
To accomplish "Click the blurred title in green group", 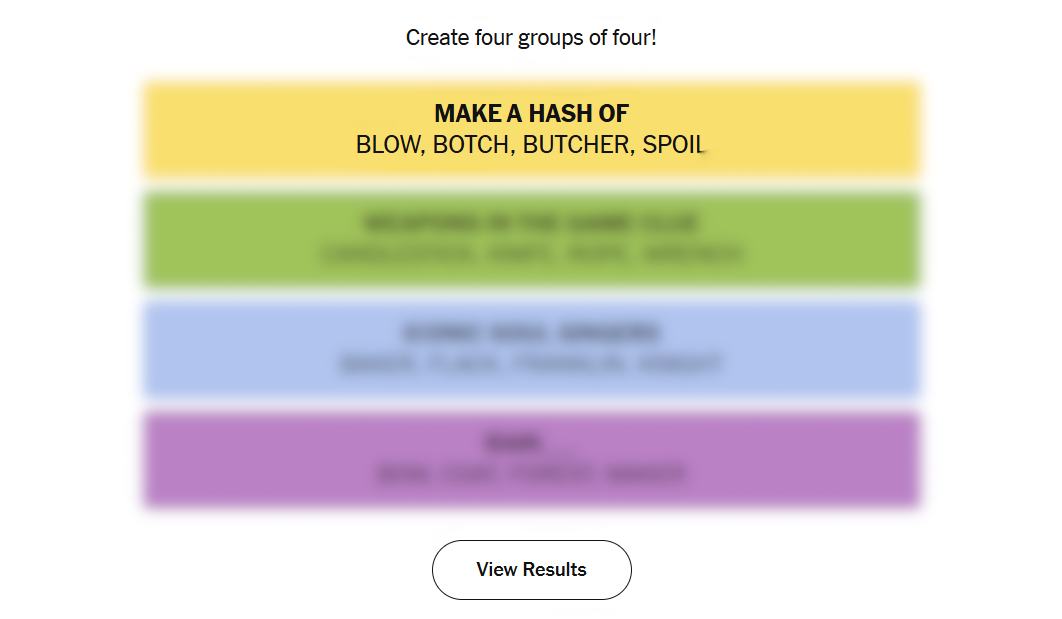I will click(x=531, y=222).
